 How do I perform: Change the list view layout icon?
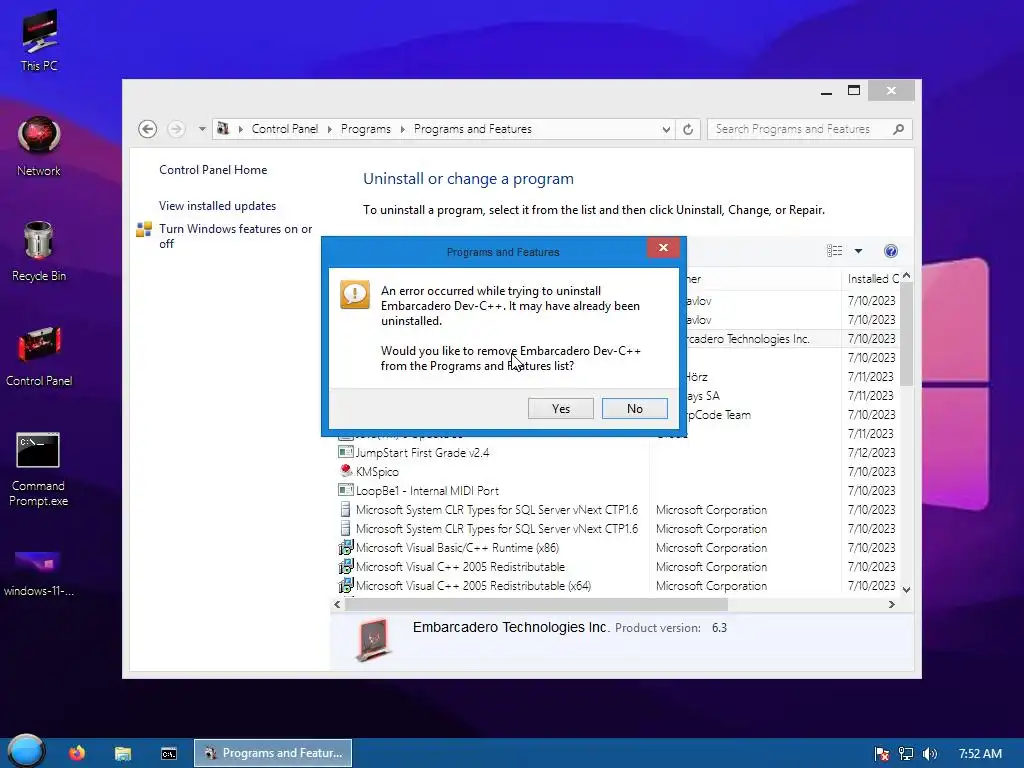[x=834, y=251]
